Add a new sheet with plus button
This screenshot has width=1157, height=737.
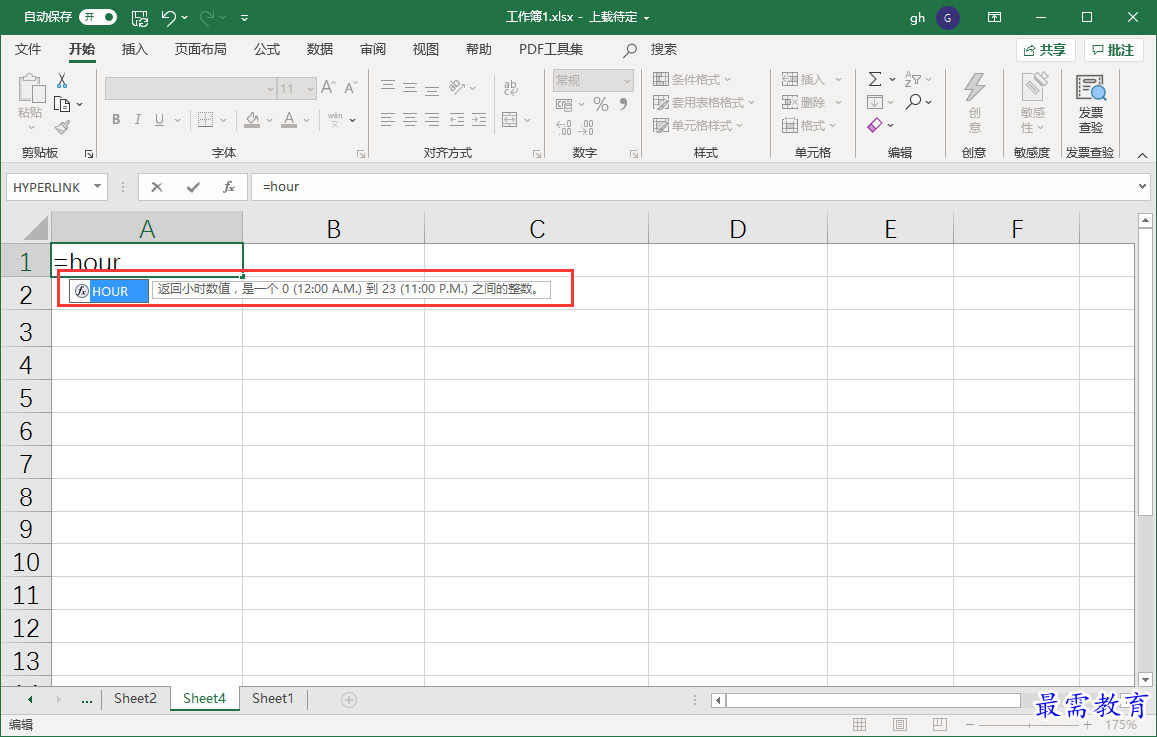tap(349, 699)
